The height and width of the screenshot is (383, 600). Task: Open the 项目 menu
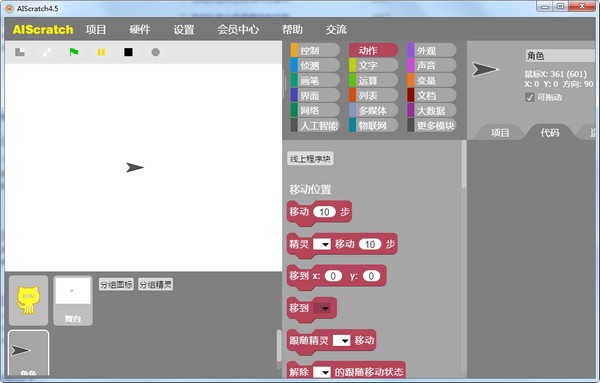coord(96,29)
